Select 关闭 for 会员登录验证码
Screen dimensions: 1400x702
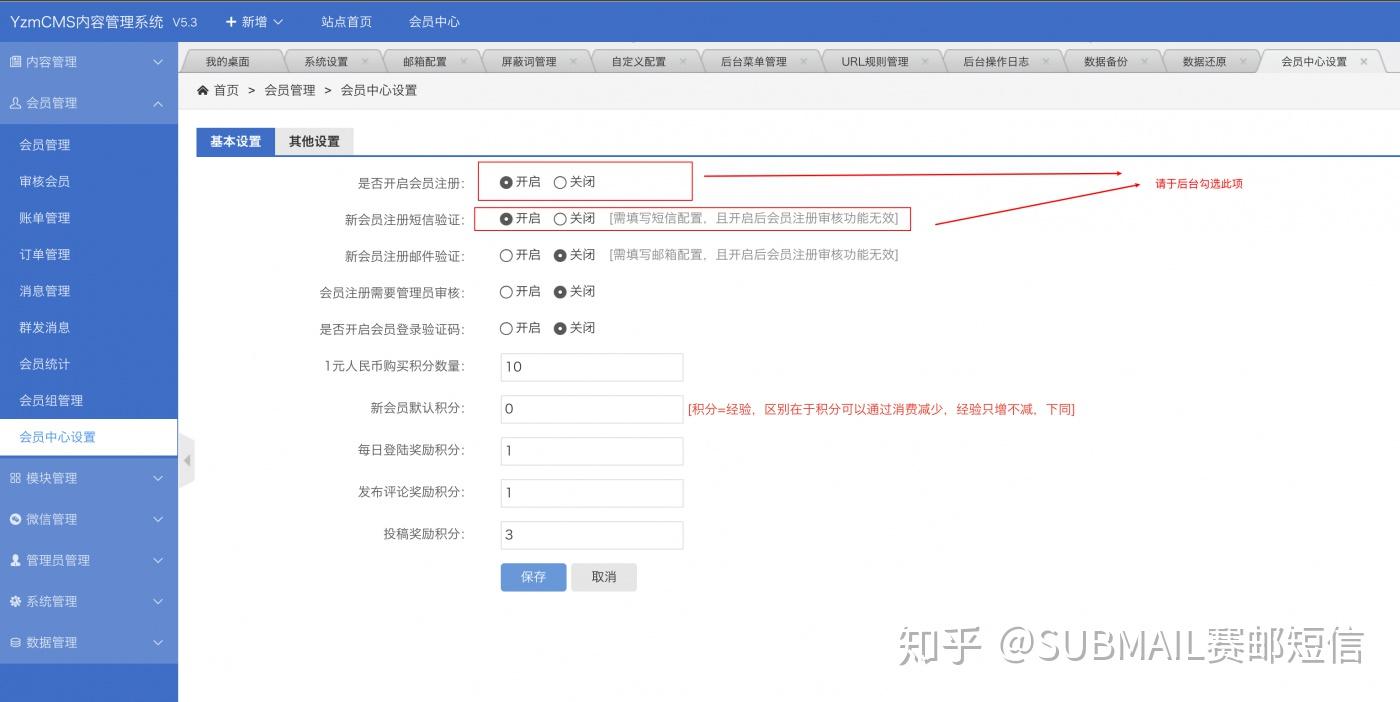[560, 328]
